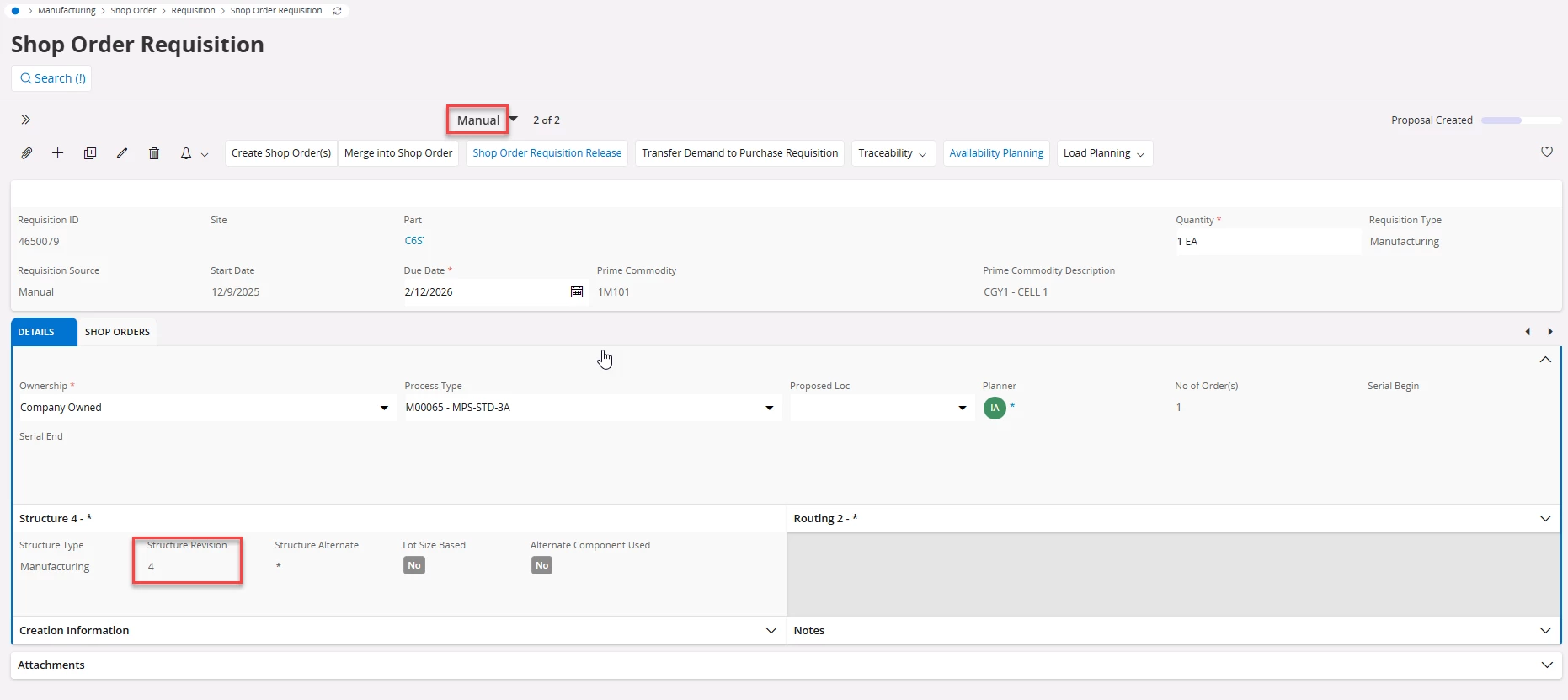Switch to the SHOP ORDERS tab
The width and height of the screenshot is (1568, 700).
(x=117, y=332)
